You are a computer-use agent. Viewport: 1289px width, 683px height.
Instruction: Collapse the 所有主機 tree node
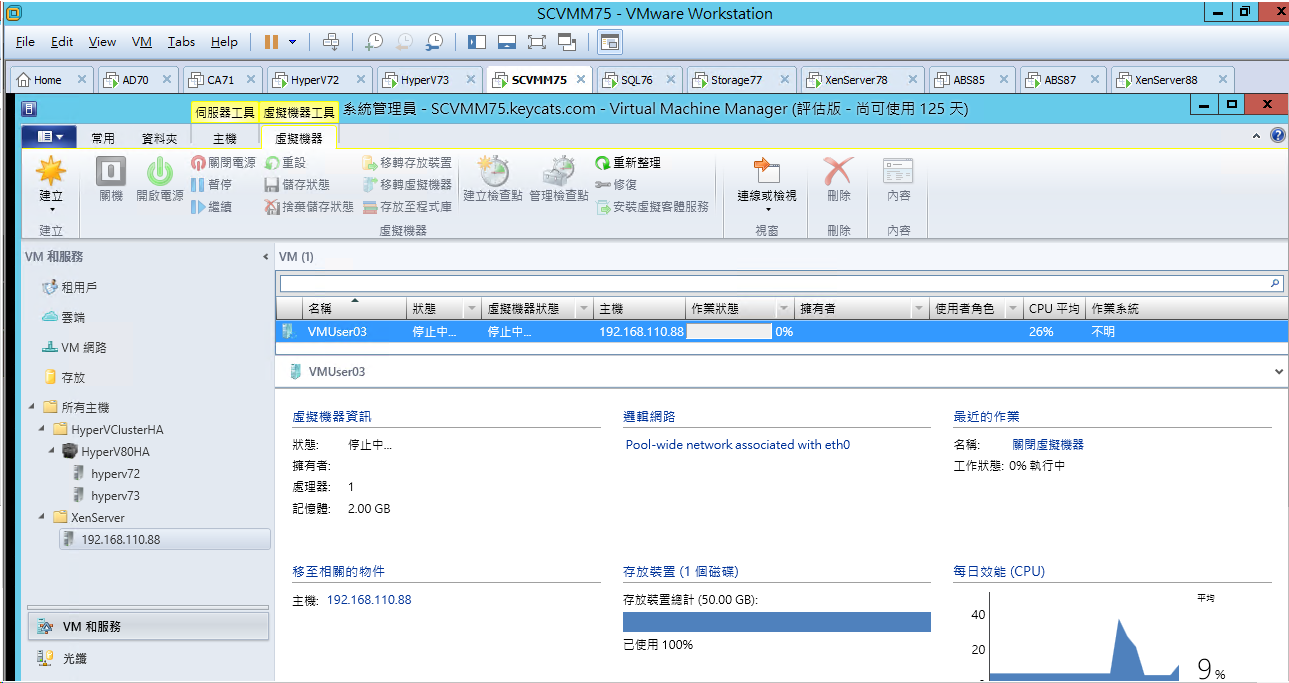click(x=32, y=407)
